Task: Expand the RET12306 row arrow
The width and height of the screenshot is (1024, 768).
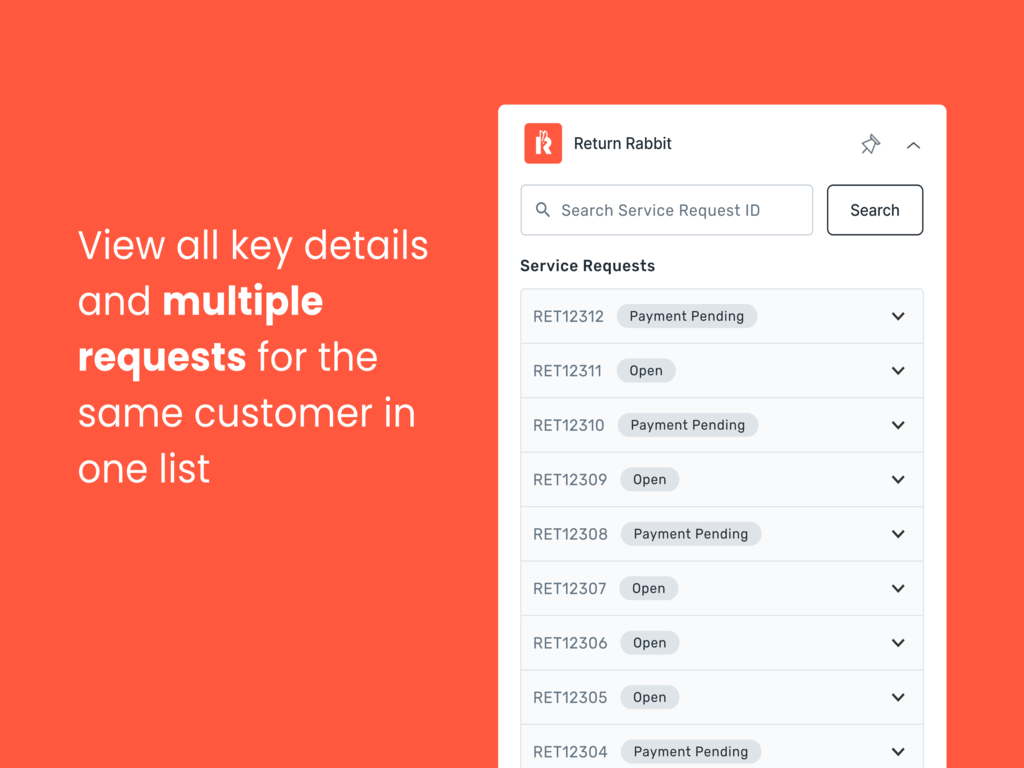Action: [898, 643]
